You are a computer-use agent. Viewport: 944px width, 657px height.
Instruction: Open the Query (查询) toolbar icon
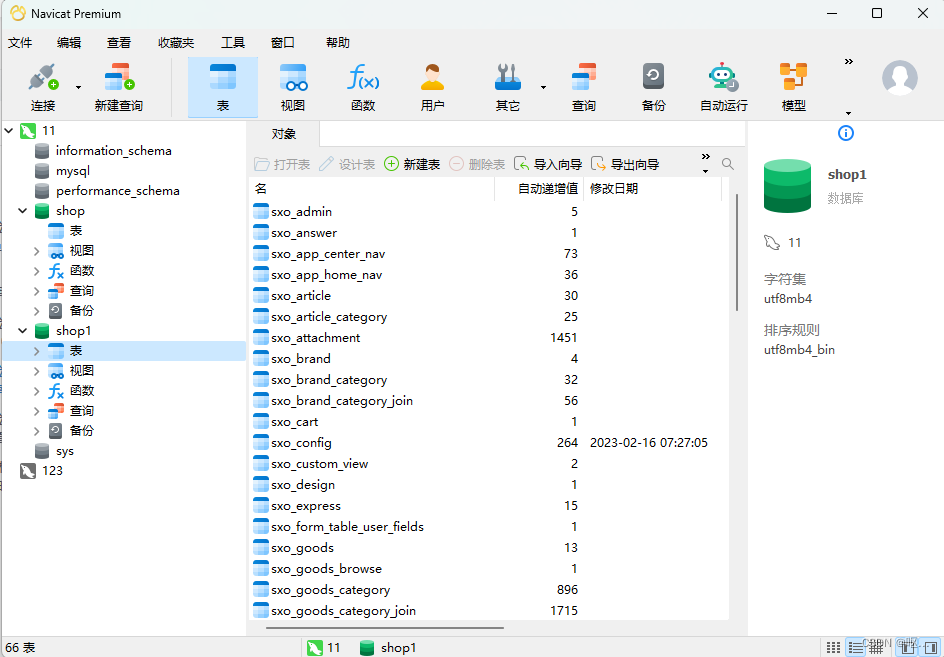(583, 87)
